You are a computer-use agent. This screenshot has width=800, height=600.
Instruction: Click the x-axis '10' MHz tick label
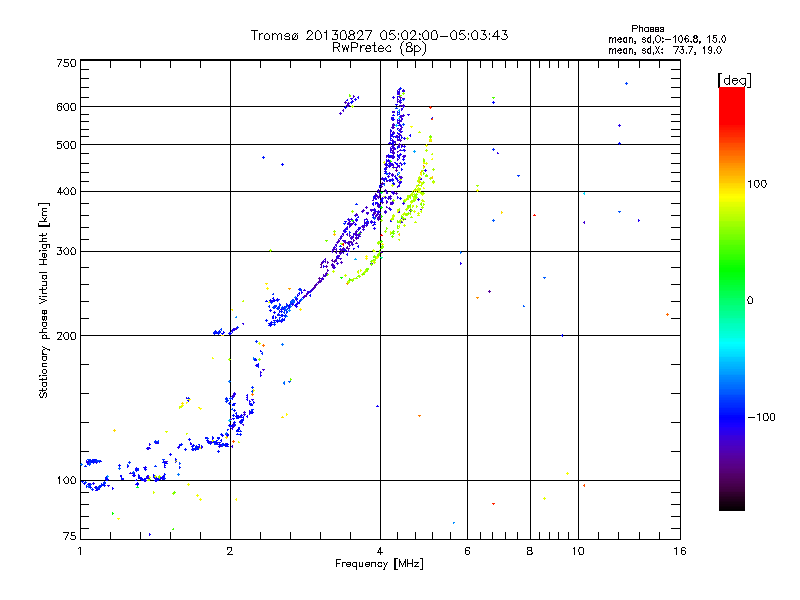(x=578, y=551)
